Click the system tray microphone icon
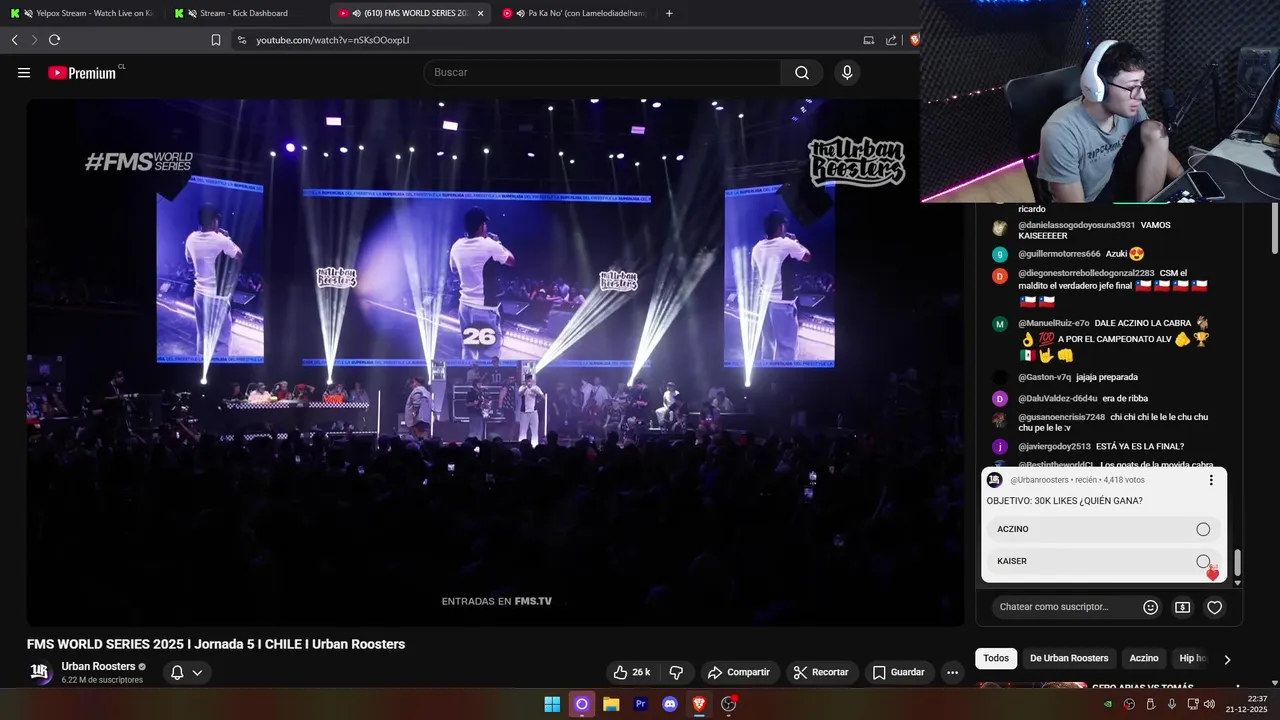The height and width of the screenshot is (720, 1280). 1171,704
